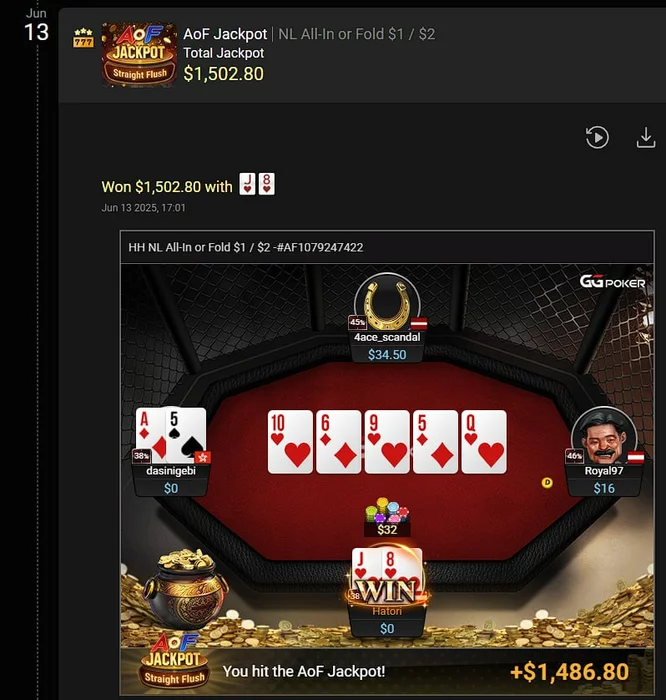Click the 777 slot icon
This screenshot has width=666, height=700.
tap(83, 38)
